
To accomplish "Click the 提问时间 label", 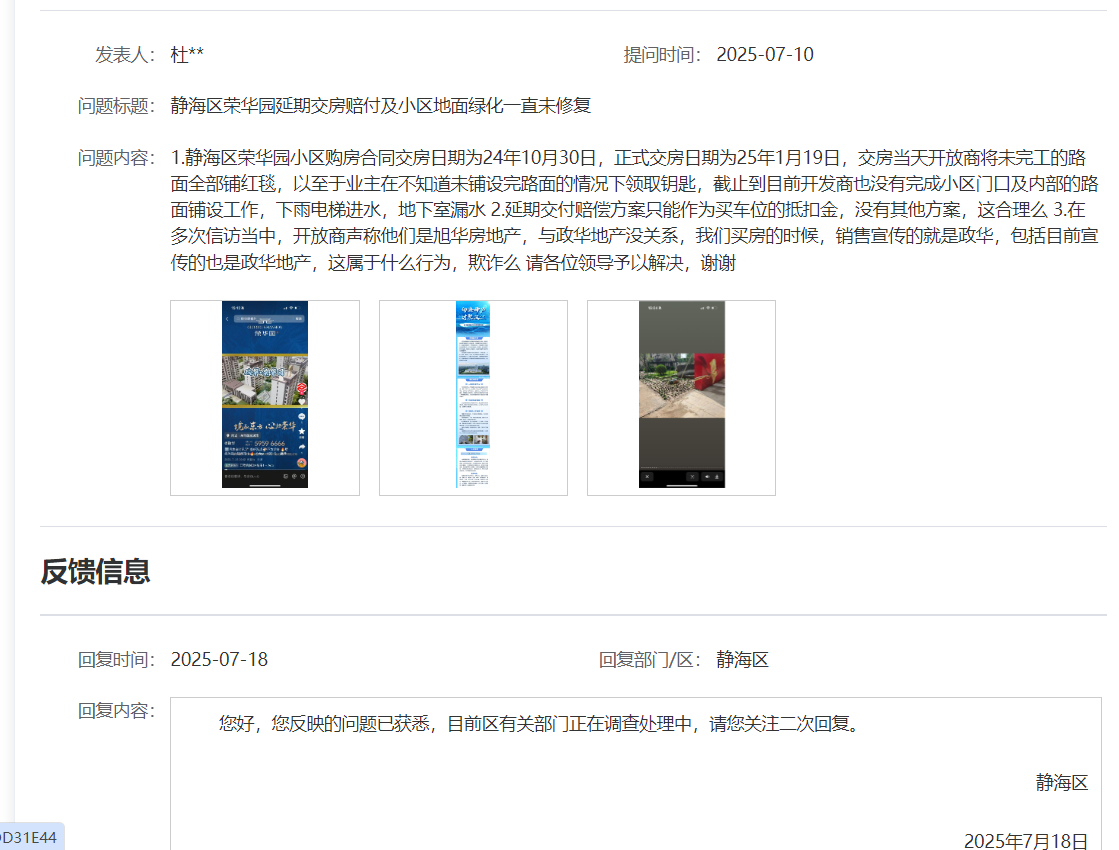I will [x=664, y=55].
